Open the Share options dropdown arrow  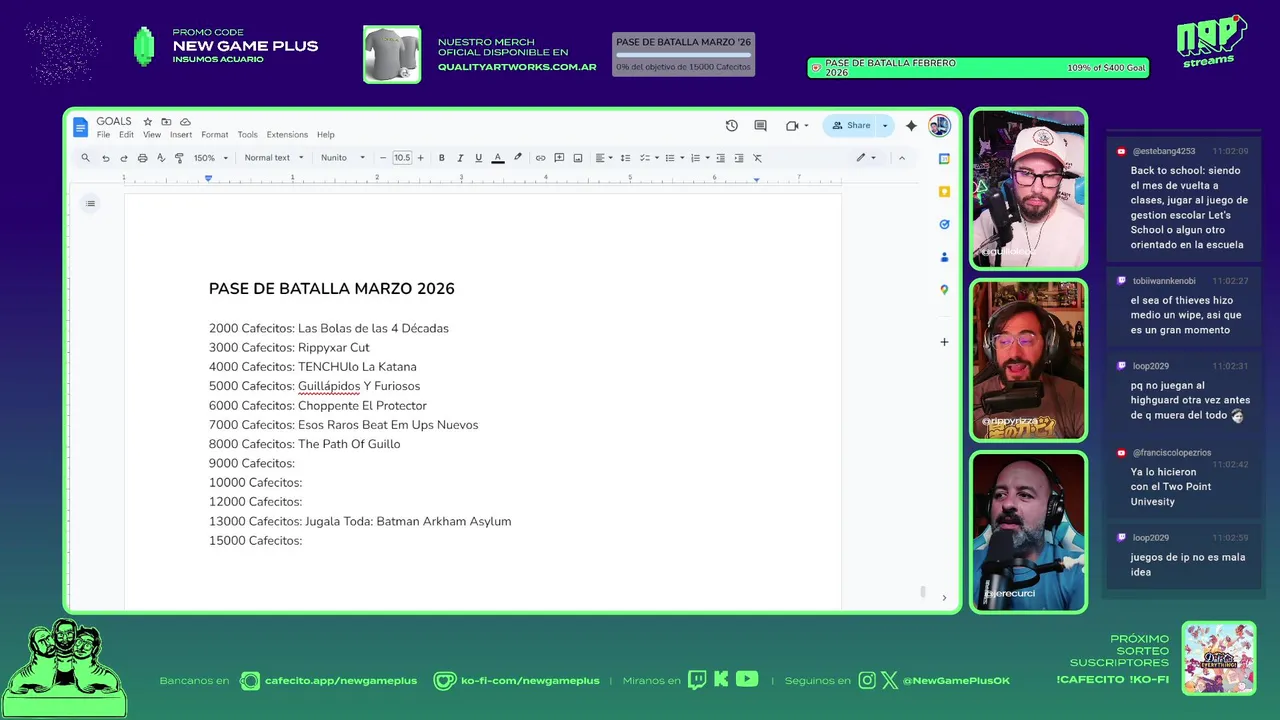tap(885, 126)
